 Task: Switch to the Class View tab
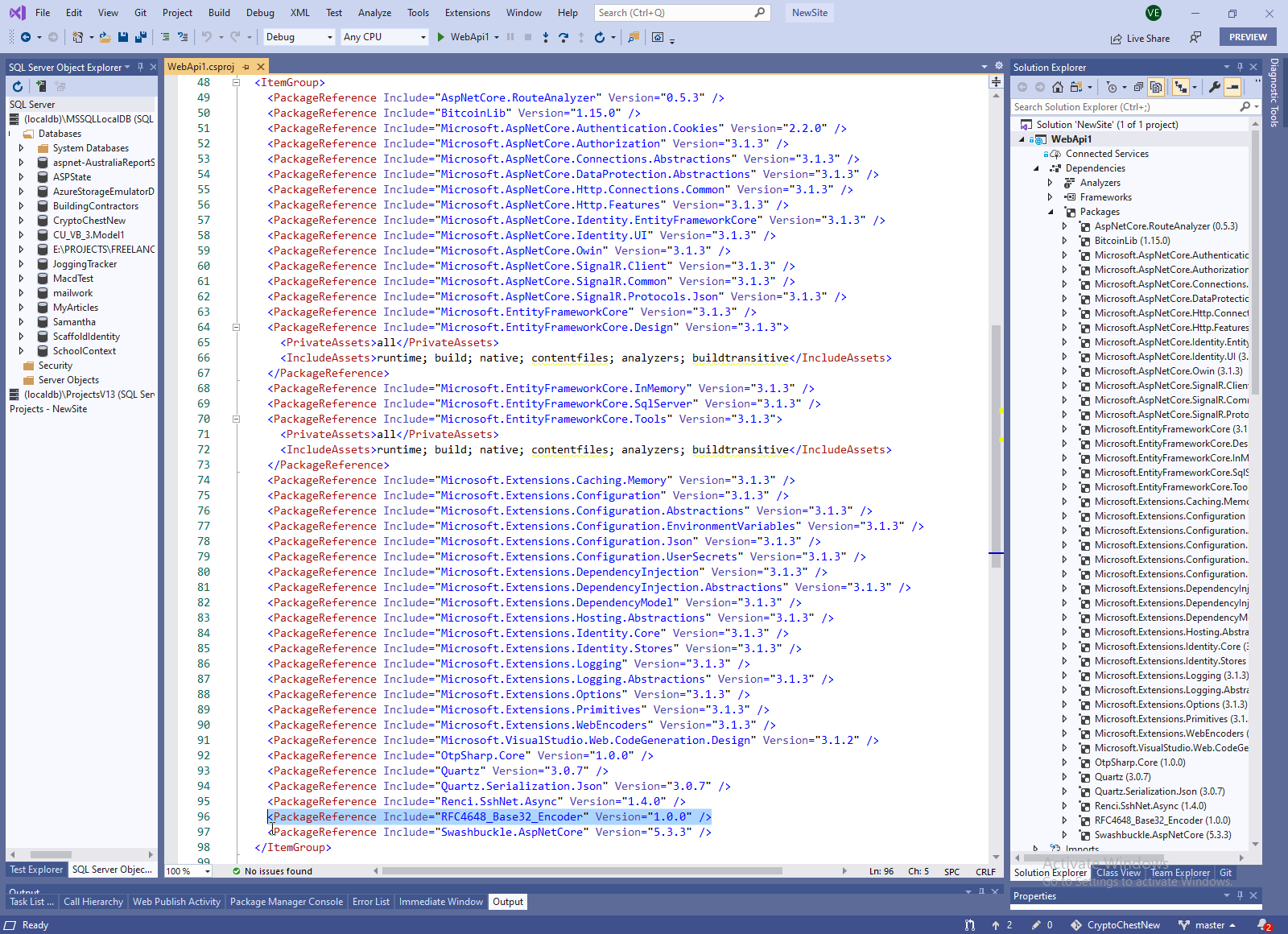point(1118,873)
